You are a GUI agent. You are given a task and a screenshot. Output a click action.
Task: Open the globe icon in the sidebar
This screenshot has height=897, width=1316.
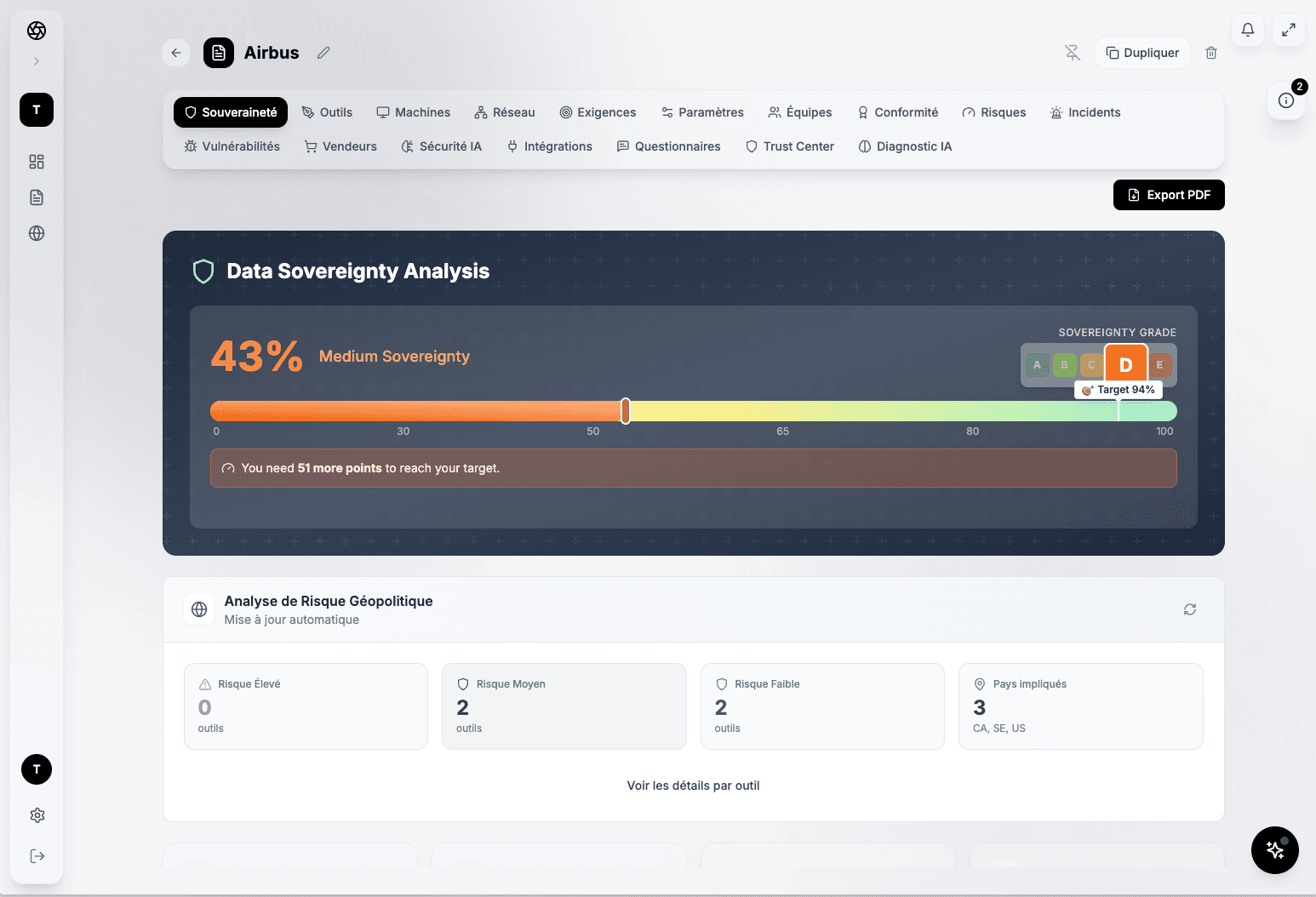point(37,232)
